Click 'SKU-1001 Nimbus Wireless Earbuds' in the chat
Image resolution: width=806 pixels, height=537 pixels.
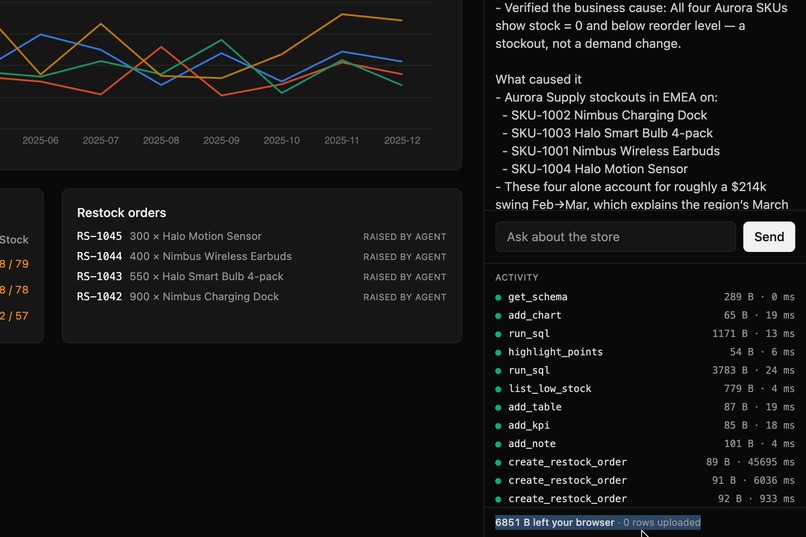pos(615,151)
